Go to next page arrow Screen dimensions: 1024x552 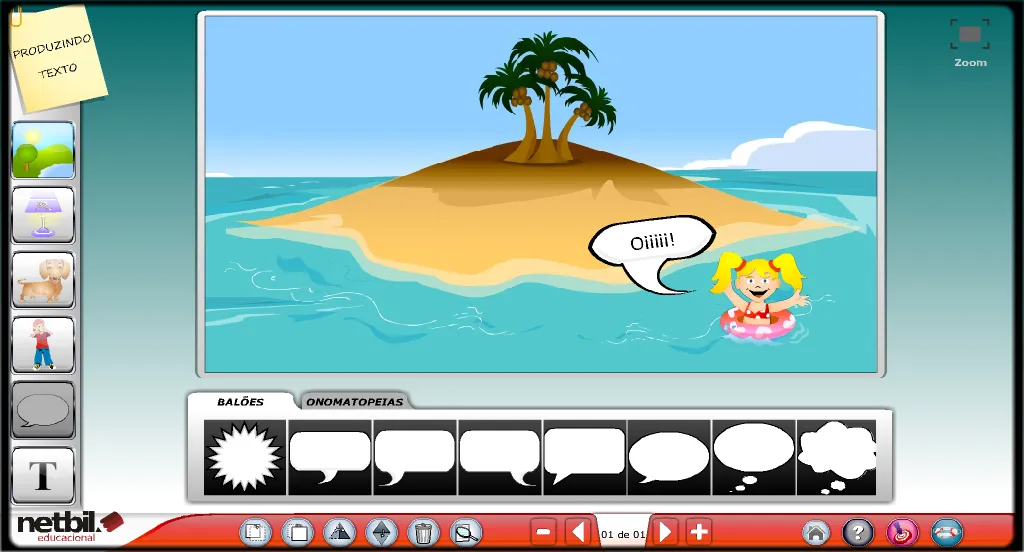click(x=665, y=532)
